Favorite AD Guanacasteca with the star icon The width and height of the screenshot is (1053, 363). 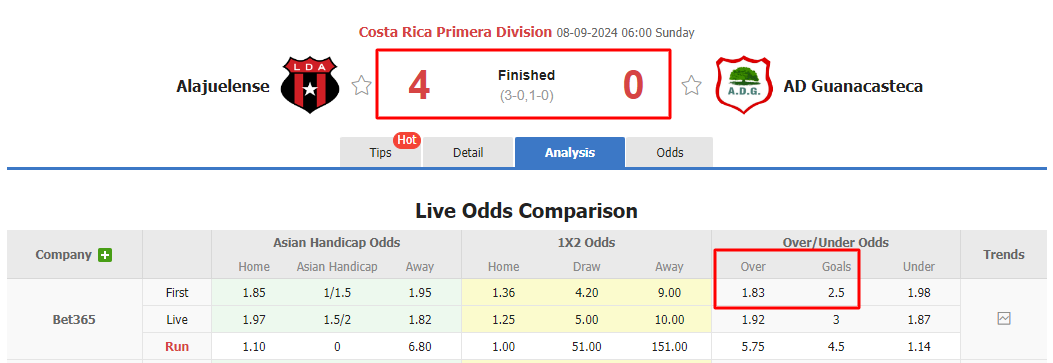click(x=691, y=86)
